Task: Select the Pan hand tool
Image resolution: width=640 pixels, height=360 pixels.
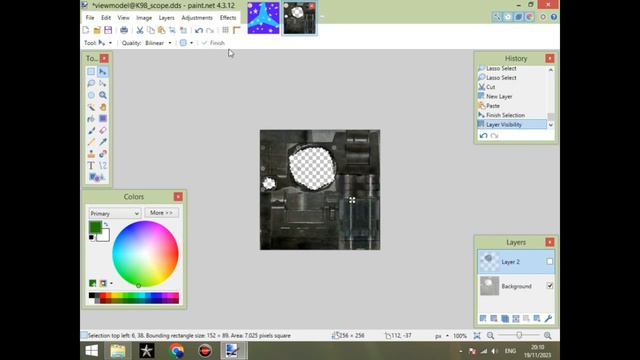Action: tap(103, 107)
